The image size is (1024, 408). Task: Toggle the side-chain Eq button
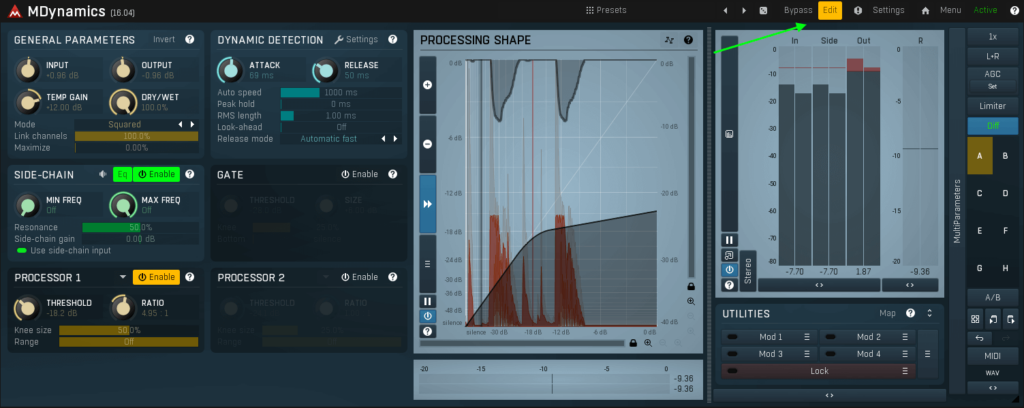(x=122, y=174)
